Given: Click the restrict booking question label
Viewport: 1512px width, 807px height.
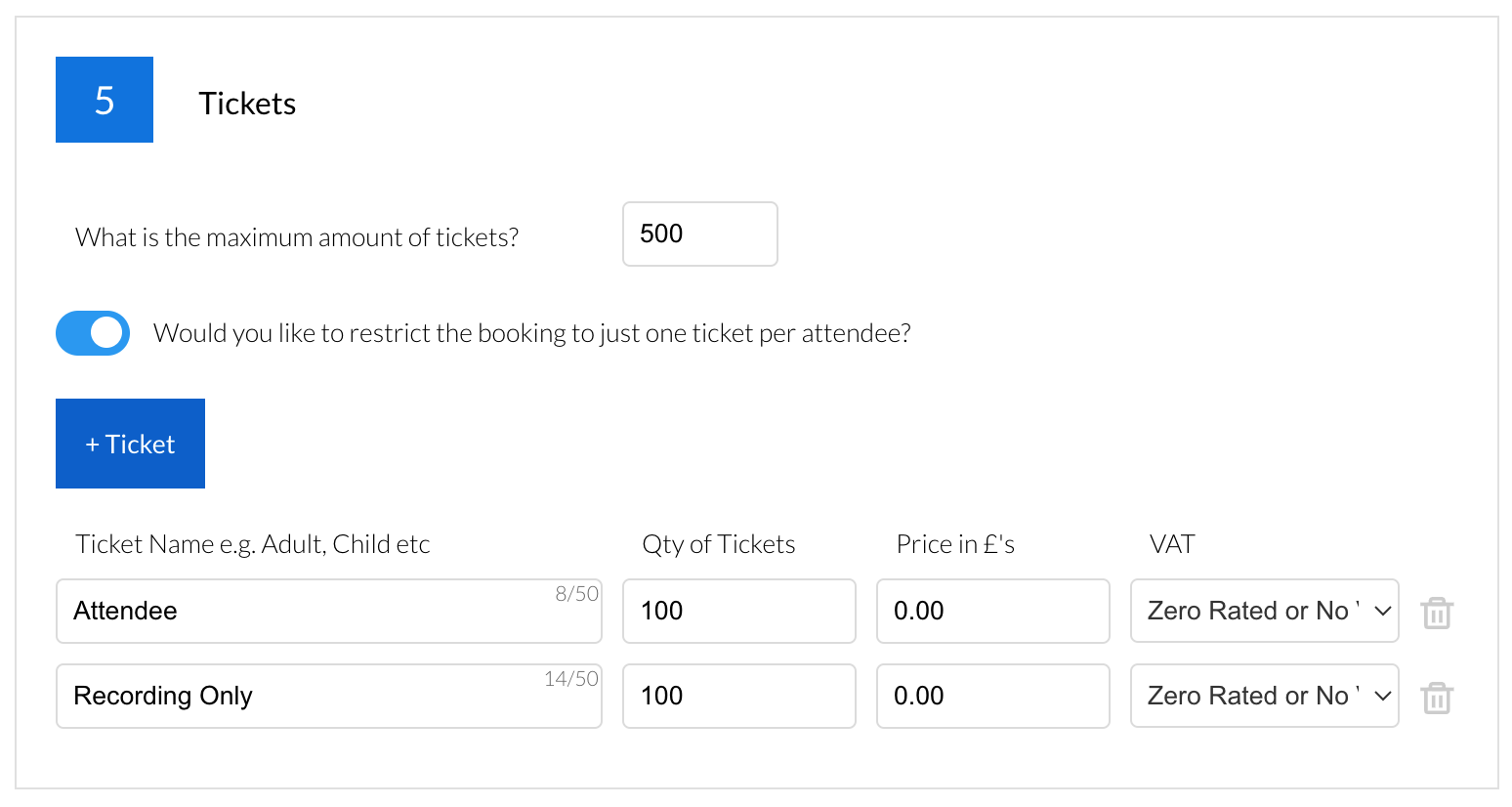Looking at the screenshot, I should tap(532, 333).
